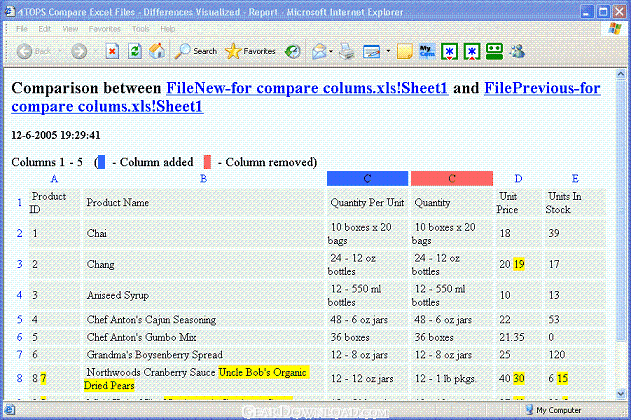Print the report with printer icon
The image size is (631, 420).
[346, 51]
